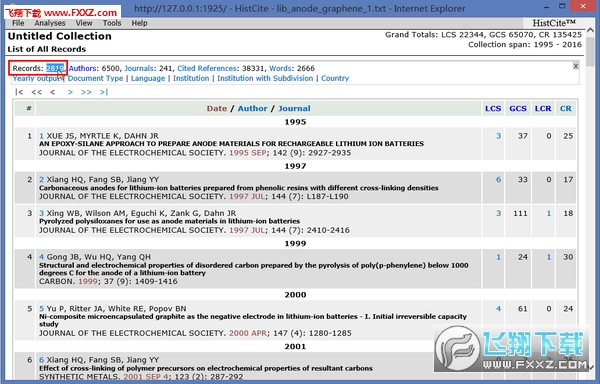Jump forward with >> arrow
The width and height of the screenshot is (600, 384).
coord(86,92)
